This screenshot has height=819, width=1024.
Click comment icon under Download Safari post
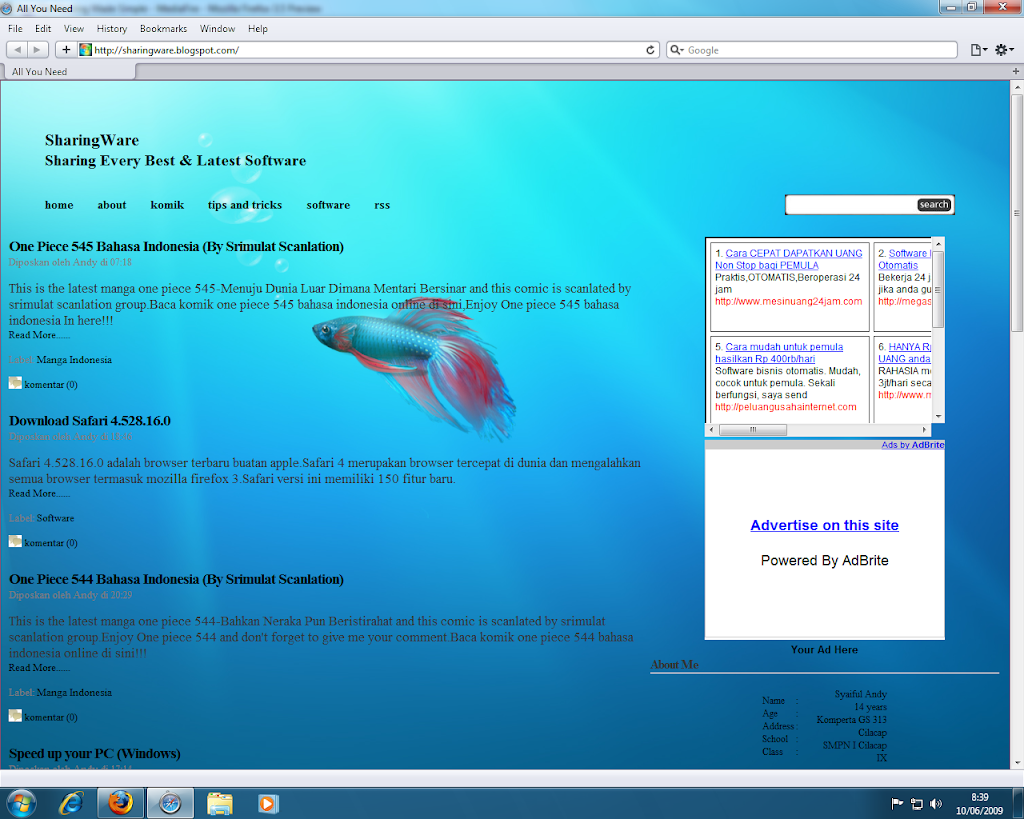tap(15, 541)
